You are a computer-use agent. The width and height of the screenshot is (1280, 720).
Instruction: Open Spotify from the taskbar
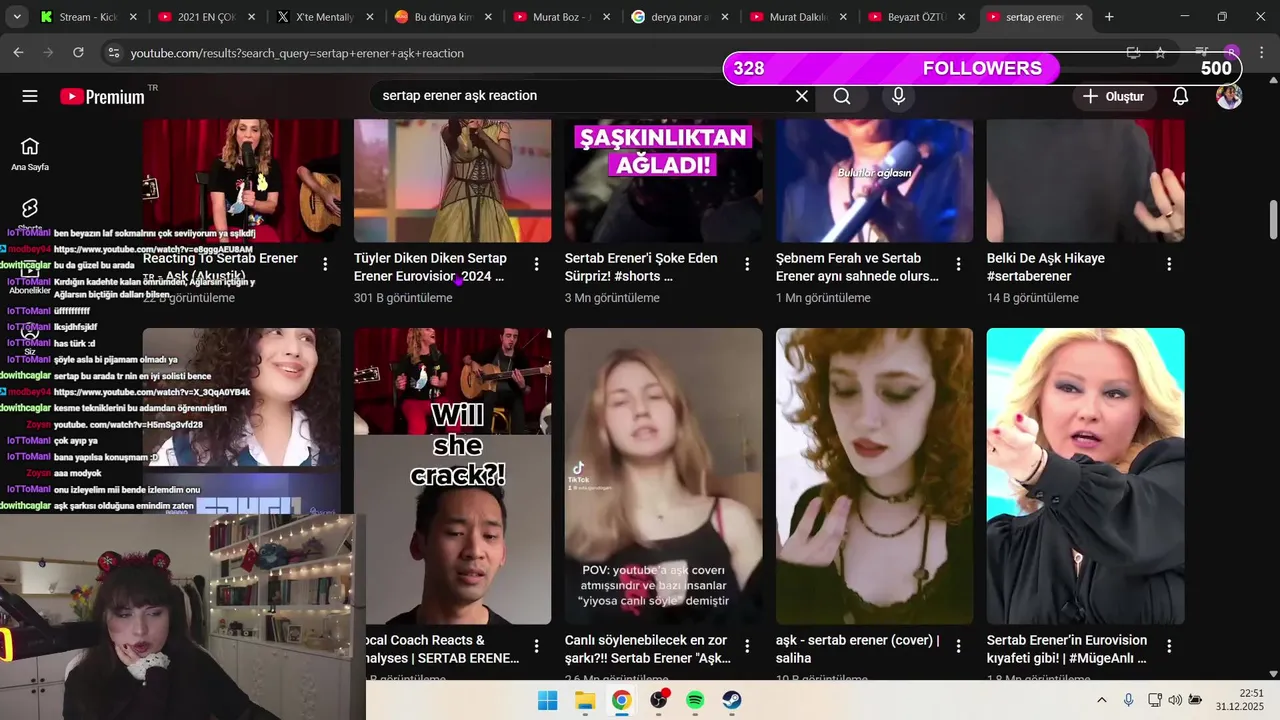coord(695,700)
